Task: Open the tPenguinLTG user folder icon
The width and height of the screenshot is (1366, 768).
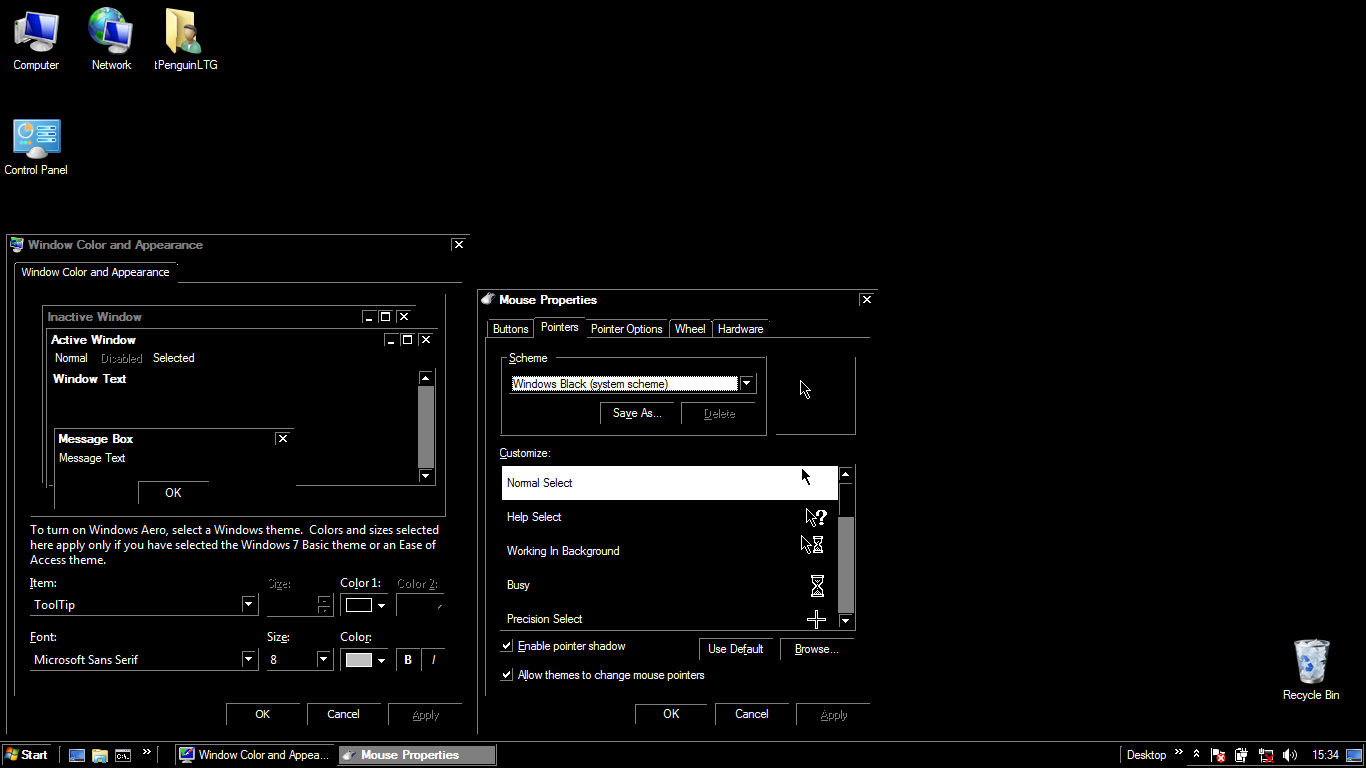Action: pyautogui.click(x=185, y=40)
